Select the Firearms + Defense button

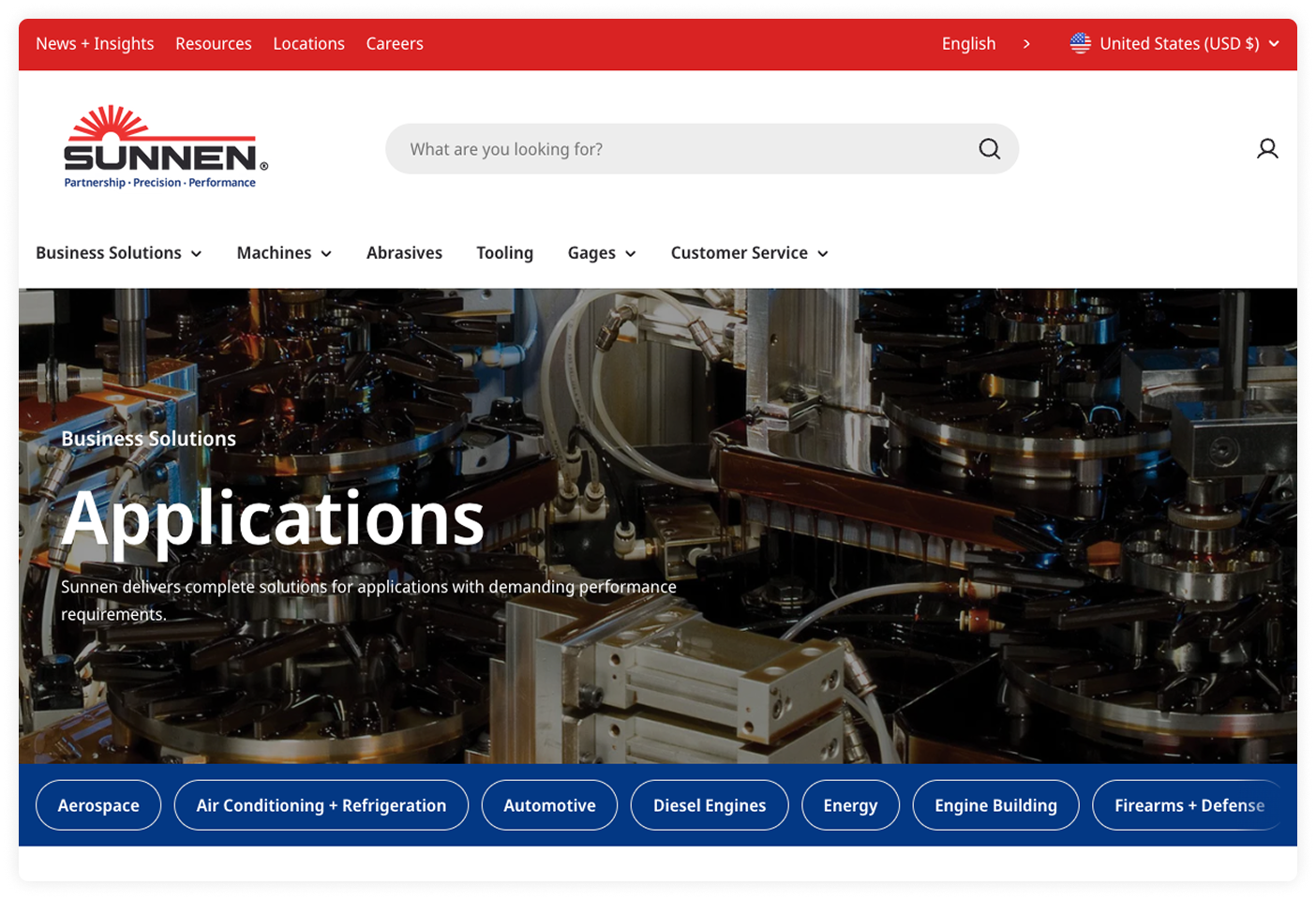click(1189, 805)
